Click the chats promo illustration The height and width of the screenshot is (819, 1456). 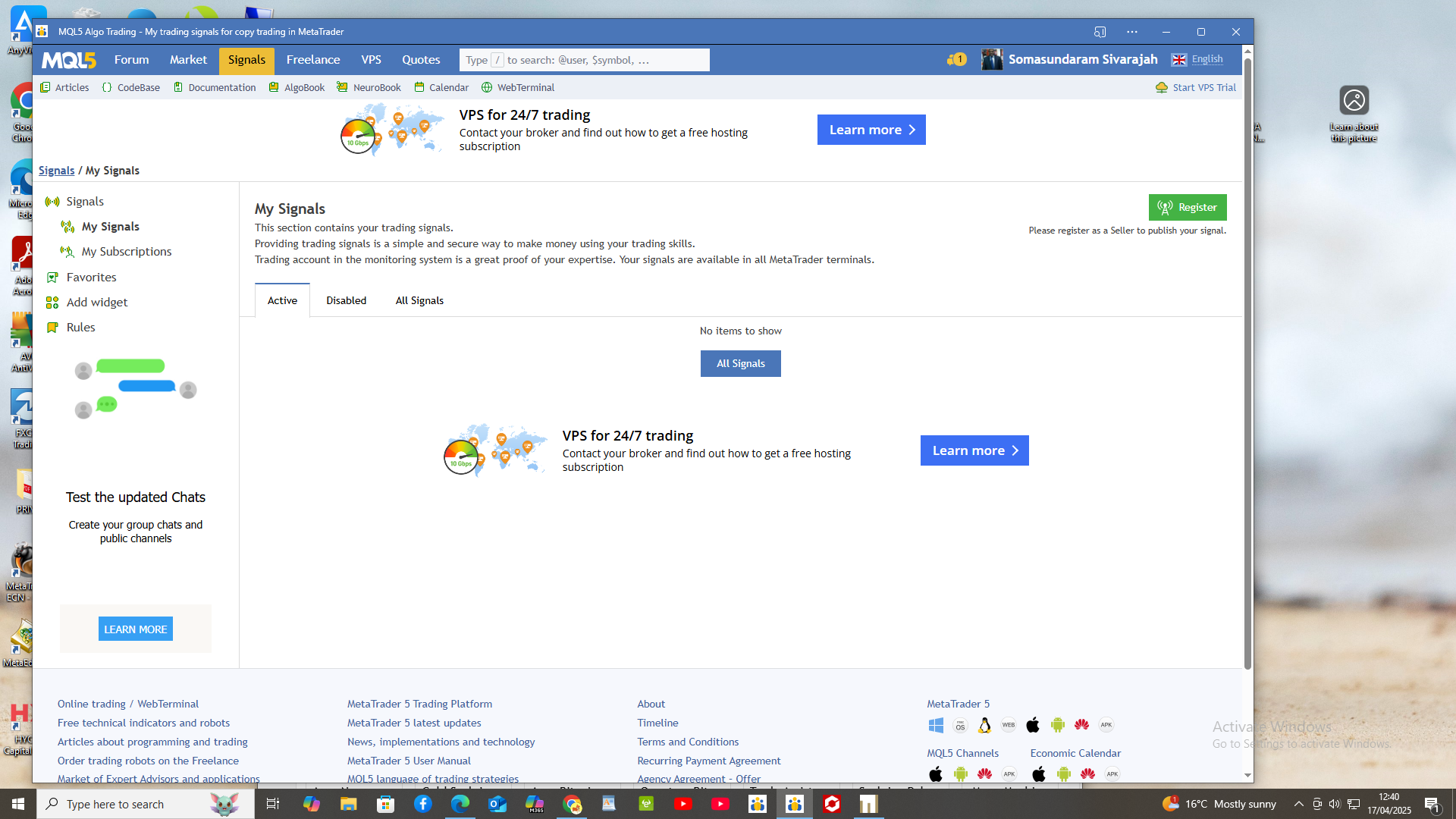click(136, 389)
